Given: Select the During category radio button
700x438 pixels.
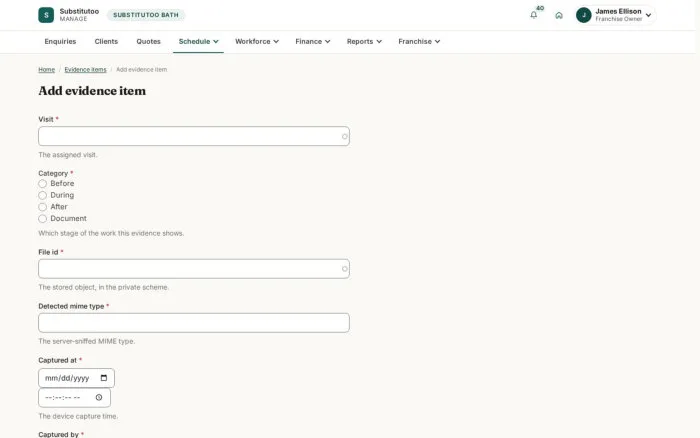Looking at the screenshot, I should [x=42, y=195].
